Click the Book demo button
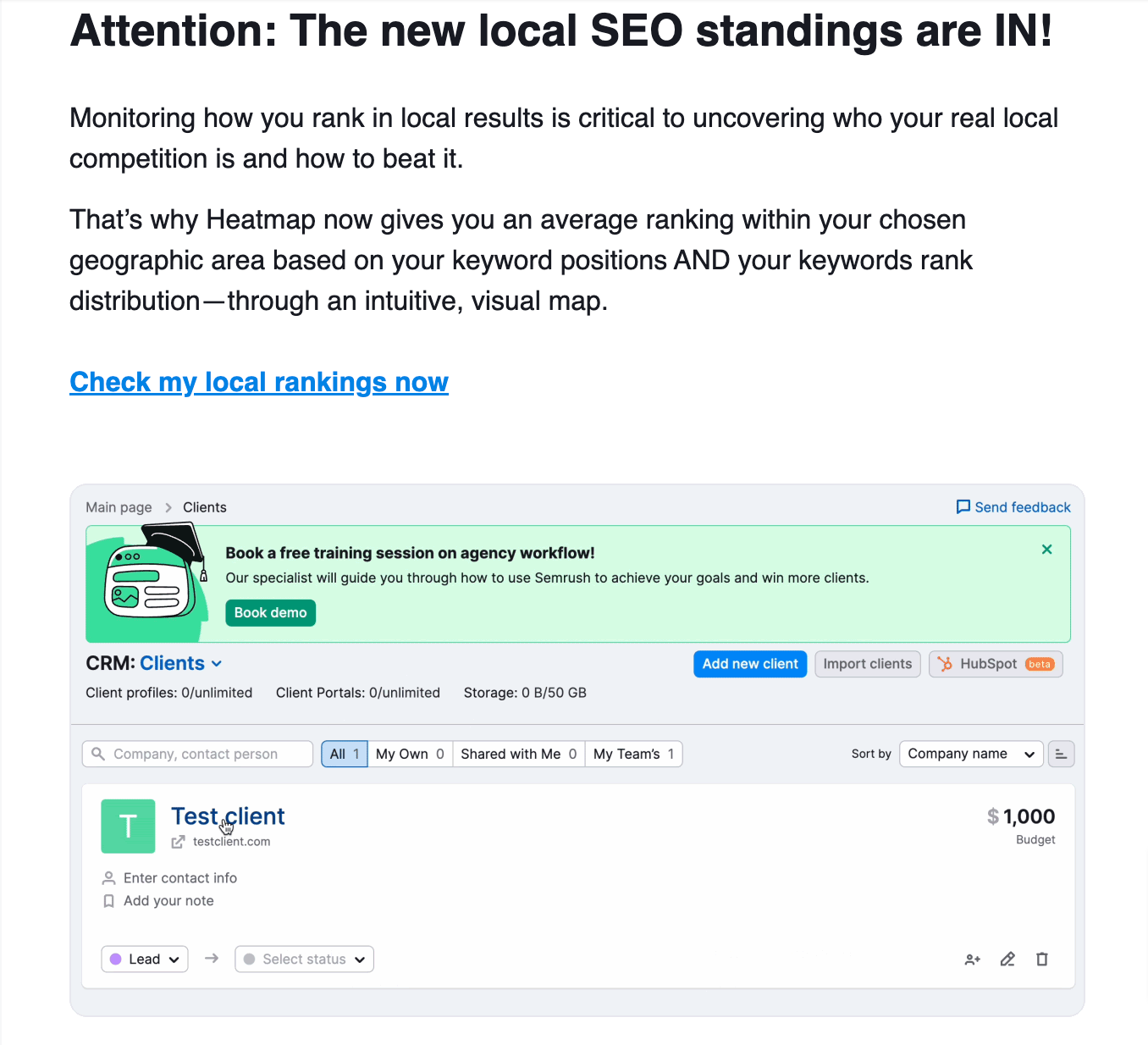 point(270,612)
